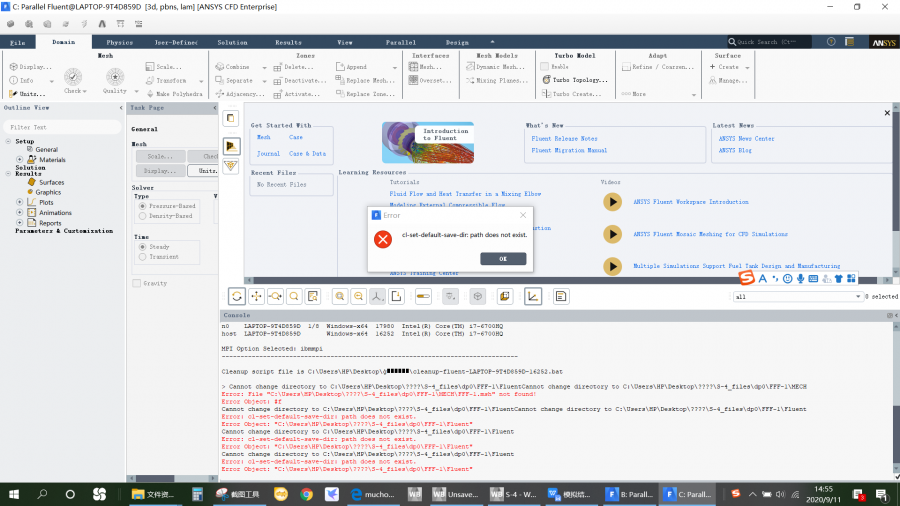Switch to B: Parallel Fluent taskbar window
This screenshot has height=506, width=900.
(630, 494)
